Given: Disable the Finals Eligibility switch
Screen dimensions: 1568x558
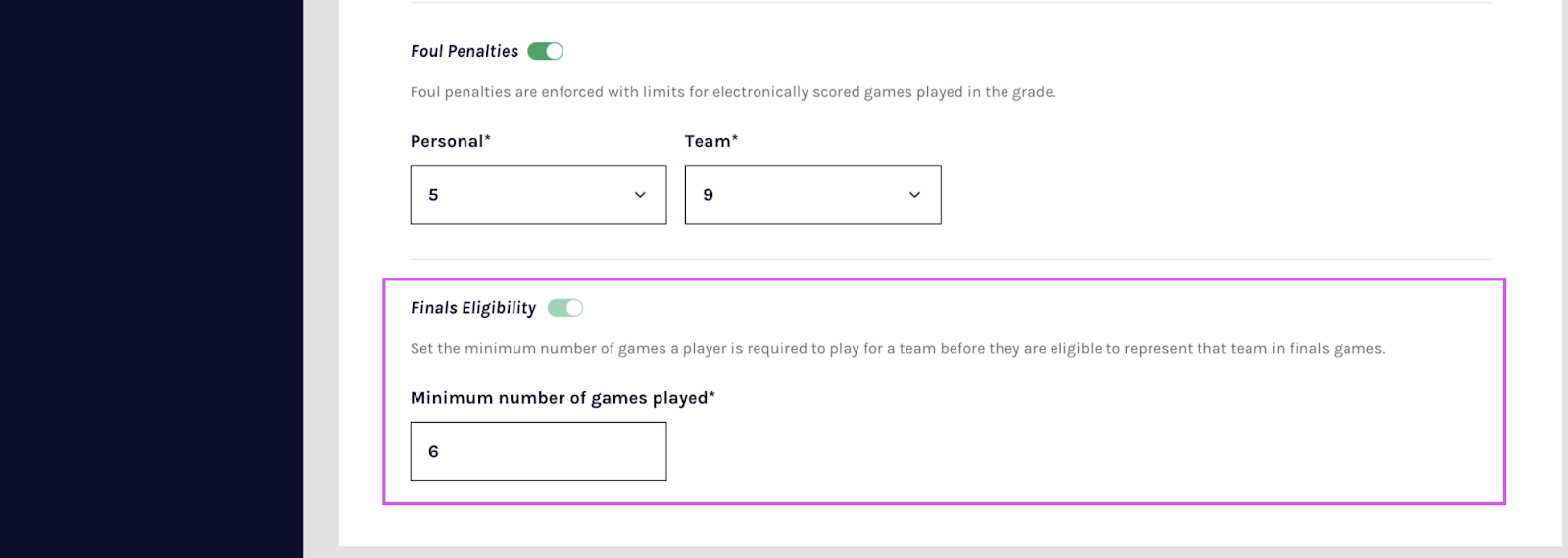Looking at the screenshot, I should pos(565,308).
